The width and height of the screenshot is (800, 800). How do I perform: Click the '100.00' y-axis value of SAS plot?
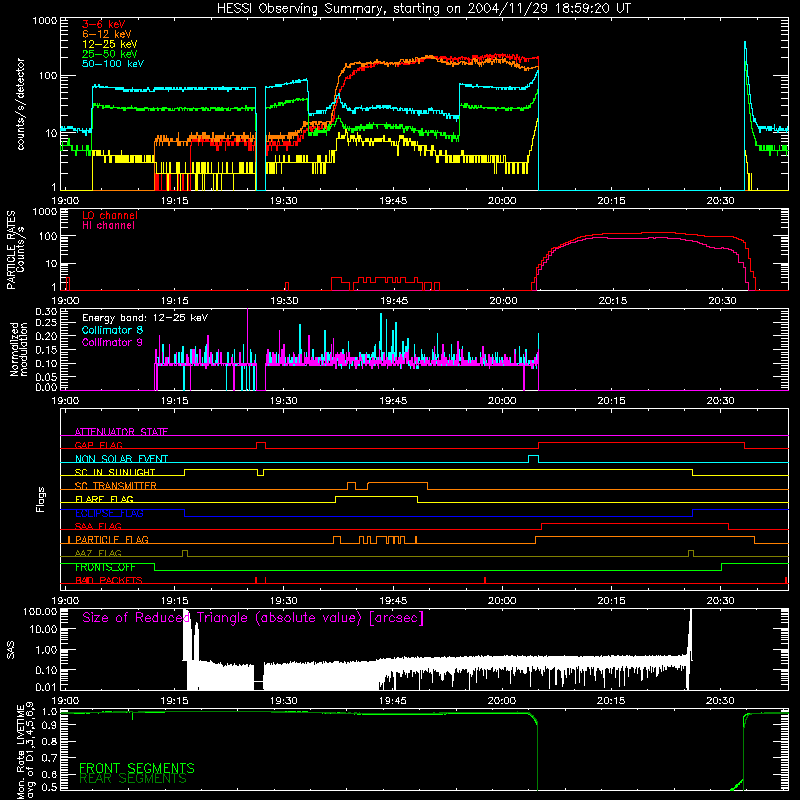point(40,611)
